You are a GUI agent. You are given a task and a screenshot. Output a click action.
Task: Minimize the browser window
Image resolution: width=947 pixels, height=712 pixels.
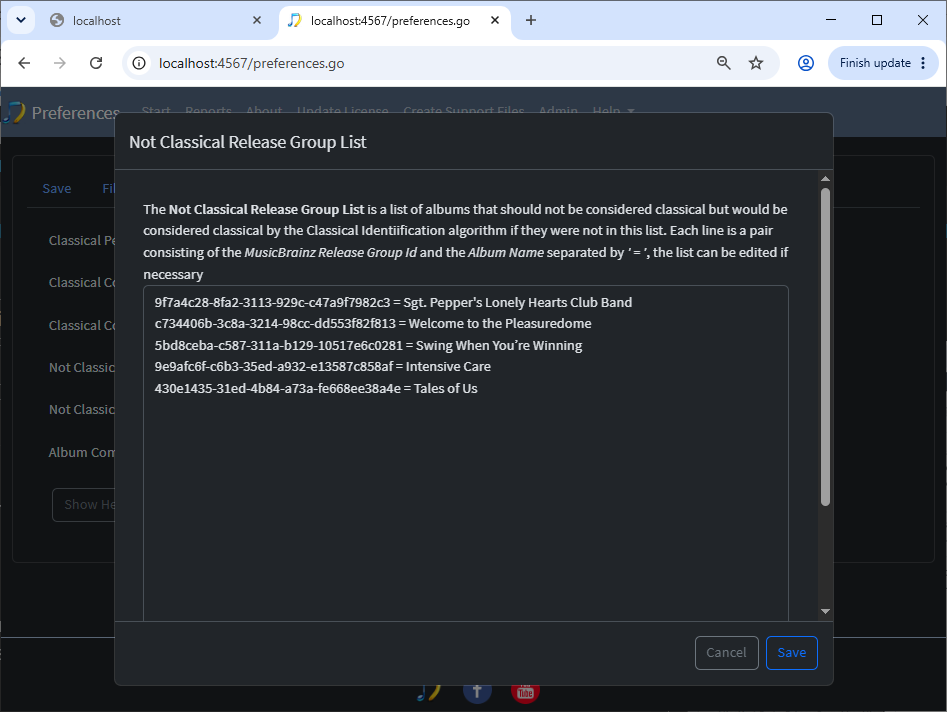pyautogui.click(x=831, y=20)
